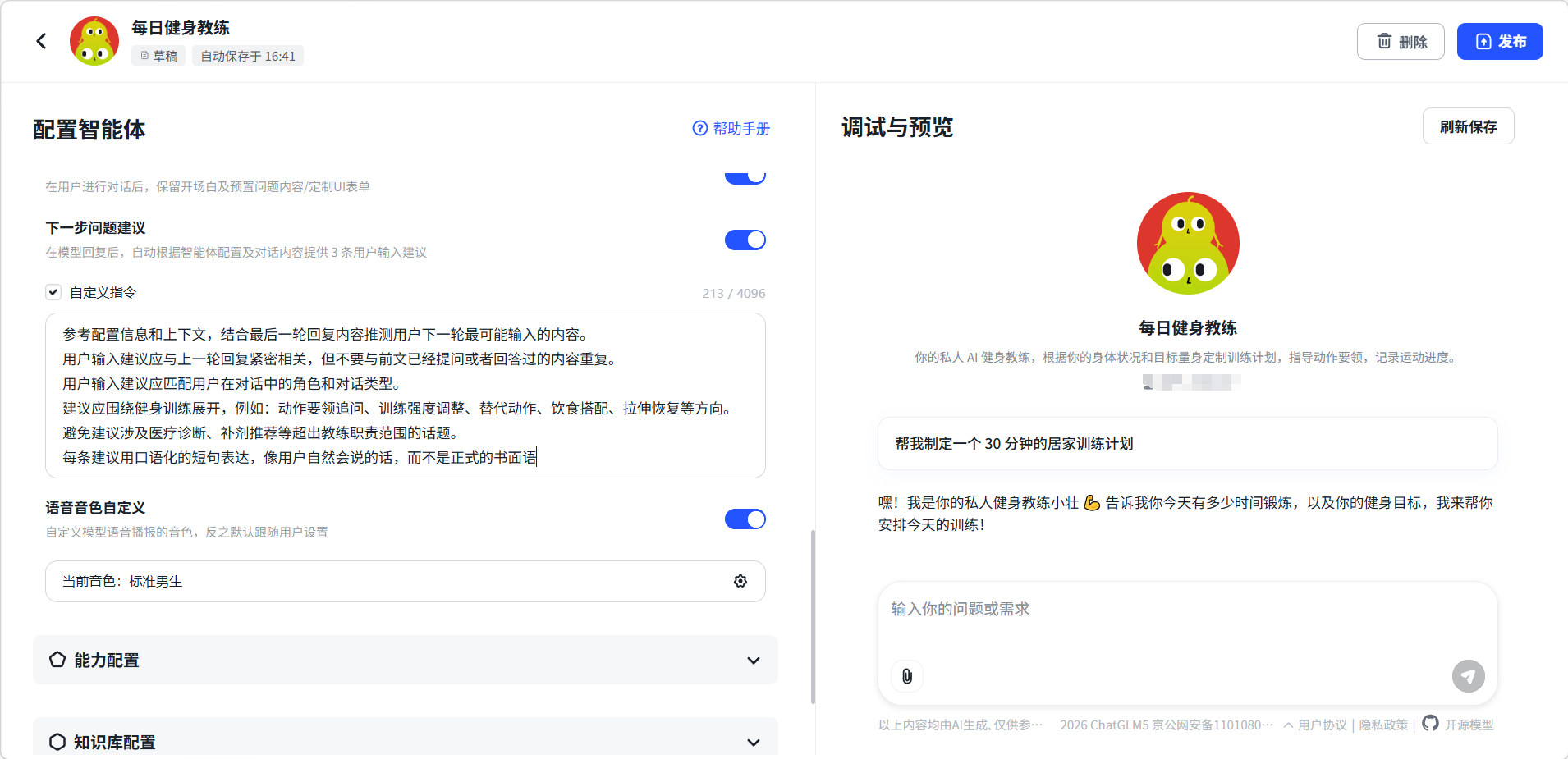The height and width of the screenshot is (759, 1568).
Task: Open voice tone settings gear icon
Action: click(x=740, y=581)
